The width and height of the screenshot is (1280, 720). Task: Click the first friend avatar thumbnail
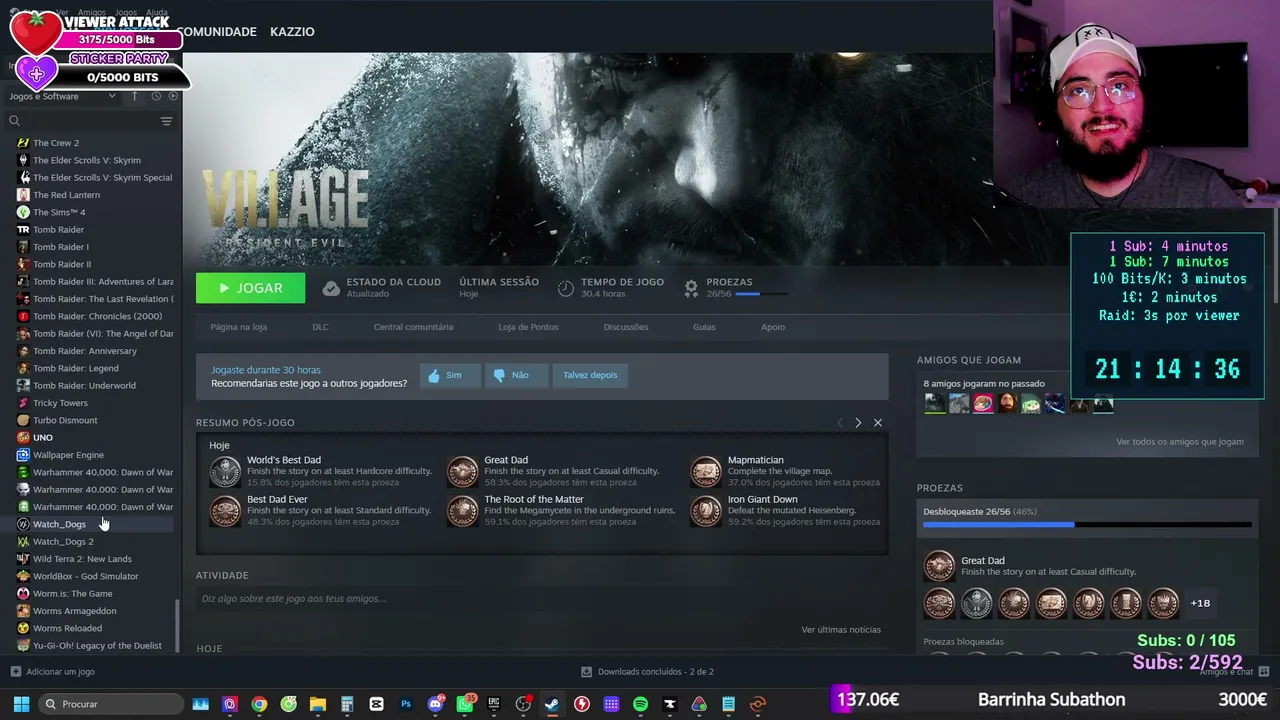coord(935,403)
